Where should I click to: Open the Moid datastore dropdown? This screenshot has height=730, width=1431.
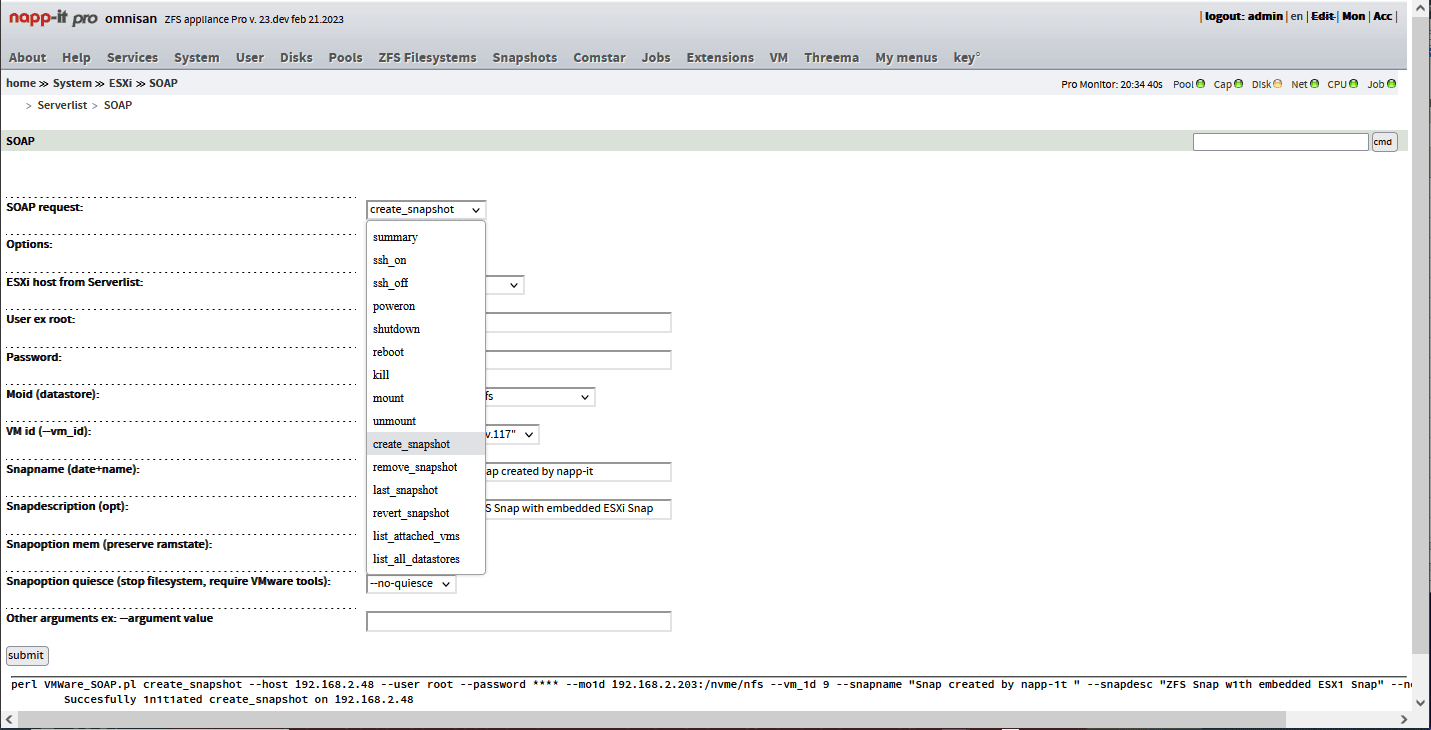(x=540, y=397)
